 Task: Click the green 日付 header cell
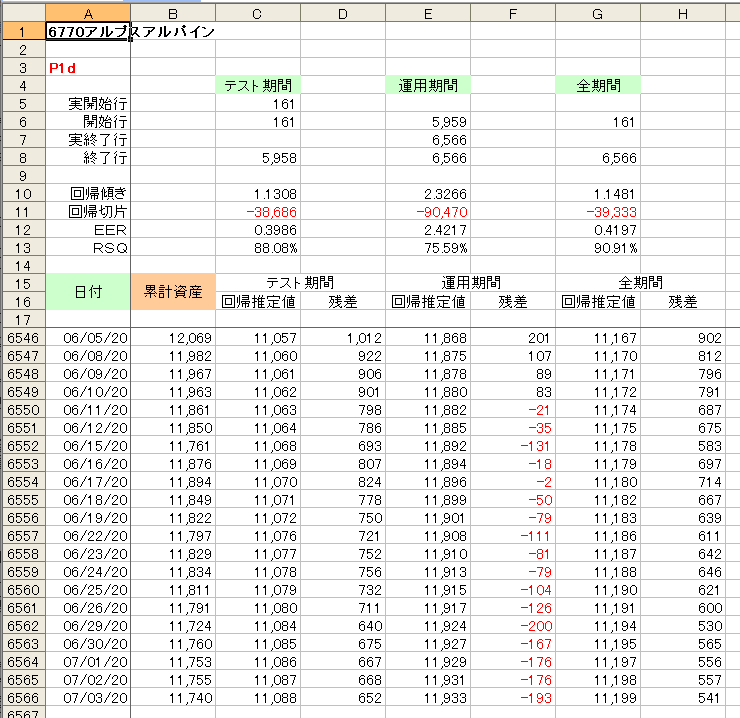click(x=88, y=292)
